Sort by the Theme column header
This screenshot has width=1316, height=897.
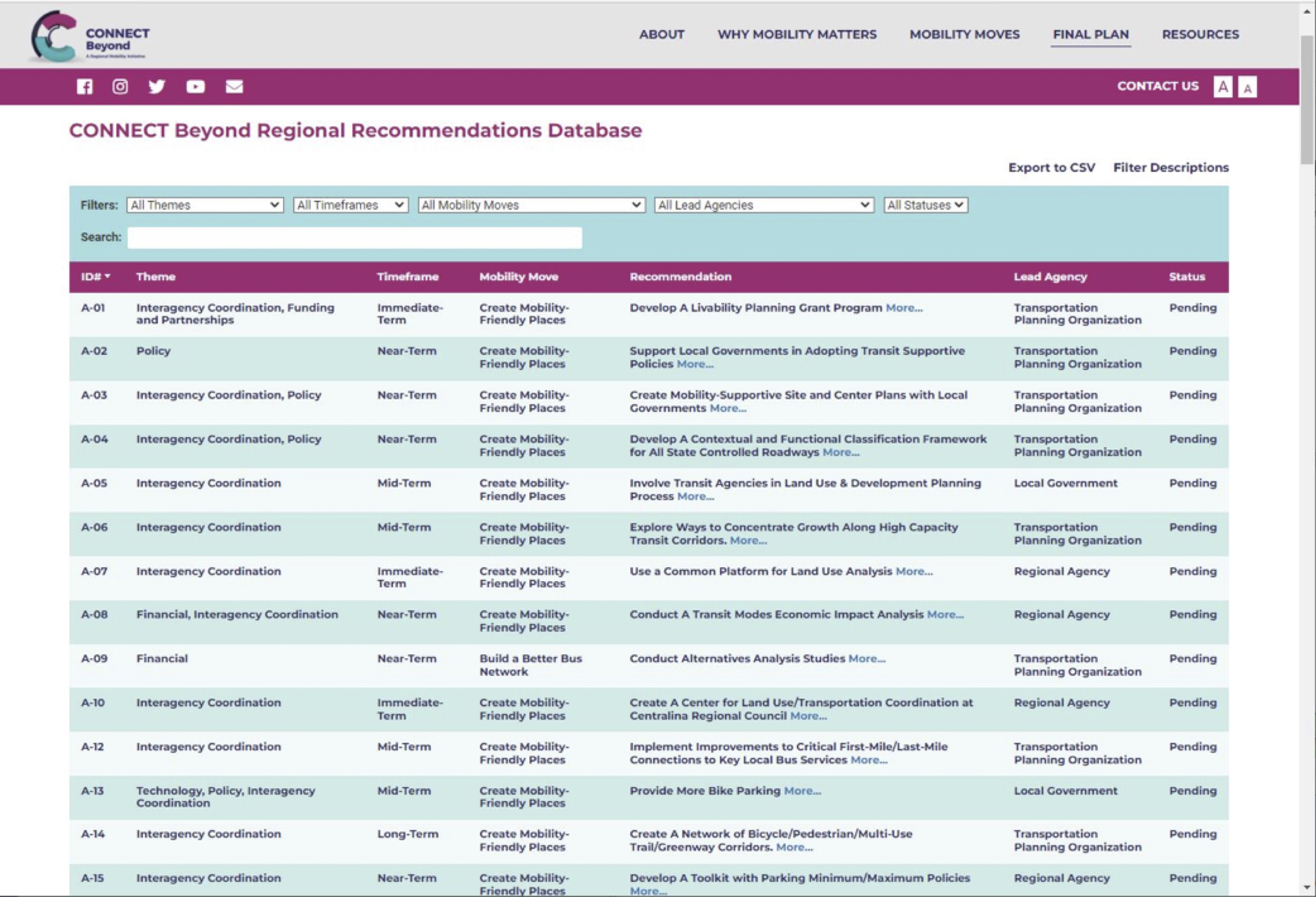pyautogui.click(x=156, y=277)
